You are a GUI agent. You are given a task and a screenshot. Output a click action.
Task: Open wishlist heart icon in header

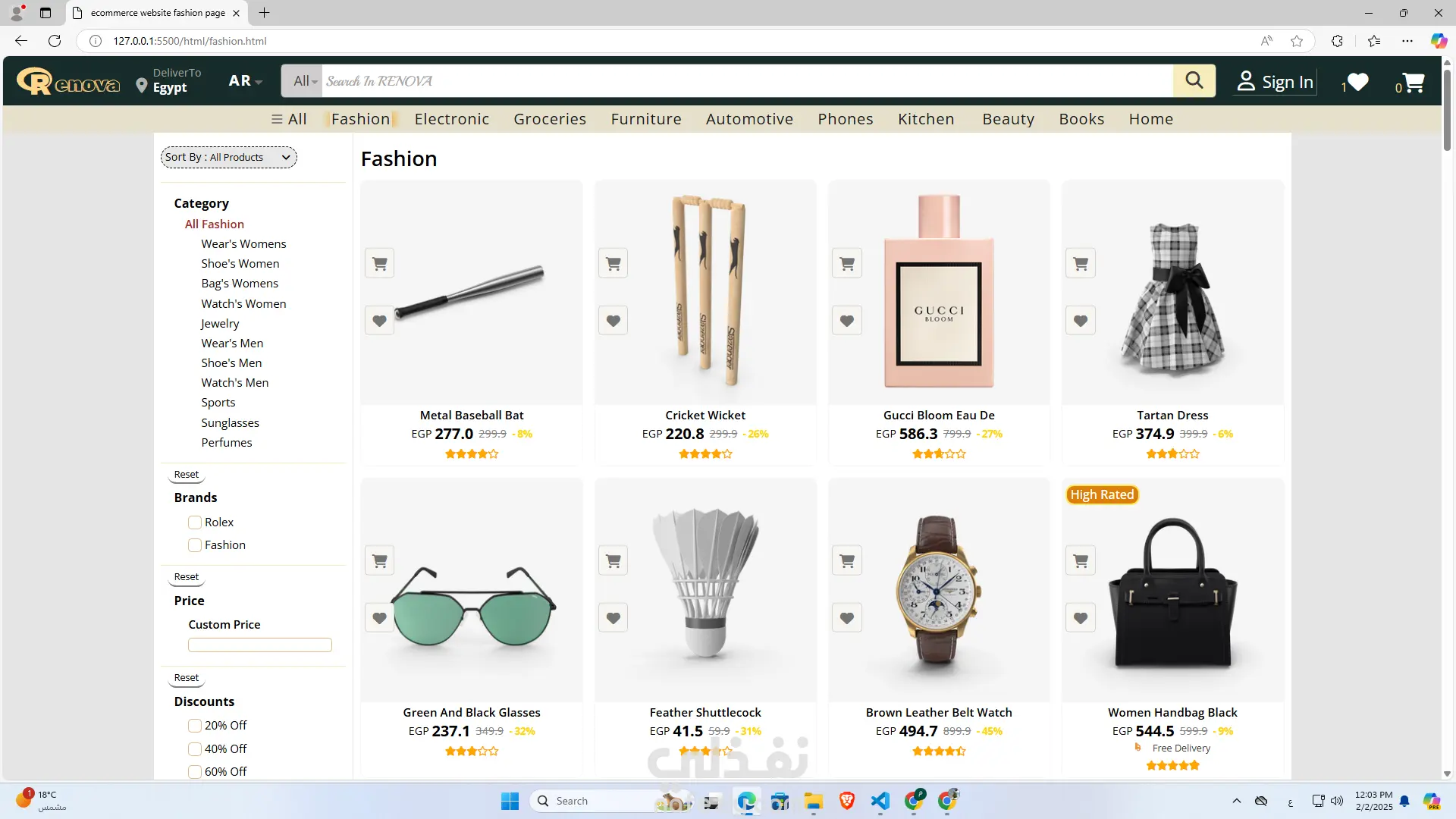[1357, 82]
